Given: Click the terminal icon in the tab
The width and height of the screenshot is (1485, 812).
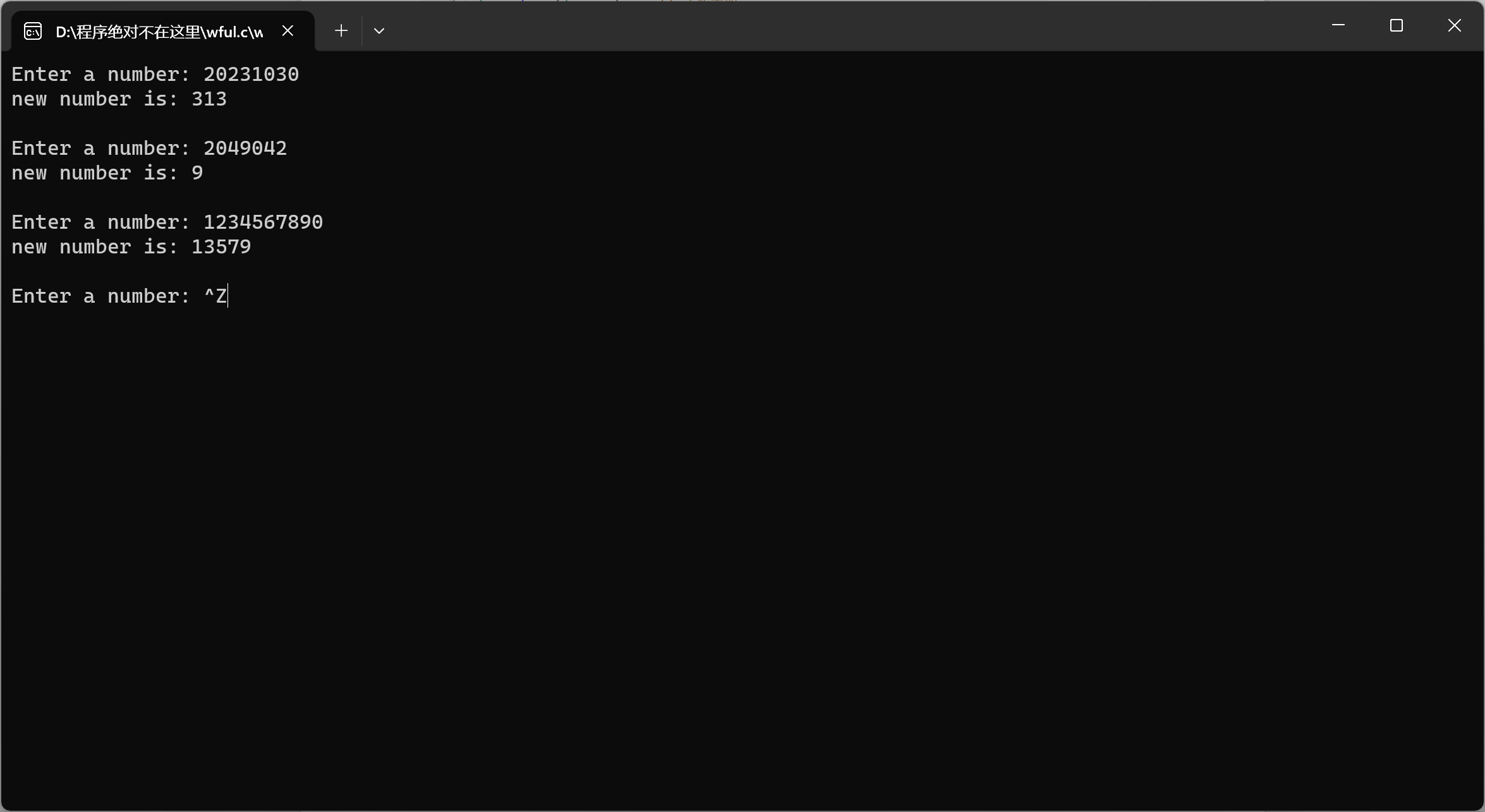Looking at the screenshot, I should [x=33, y=31].
